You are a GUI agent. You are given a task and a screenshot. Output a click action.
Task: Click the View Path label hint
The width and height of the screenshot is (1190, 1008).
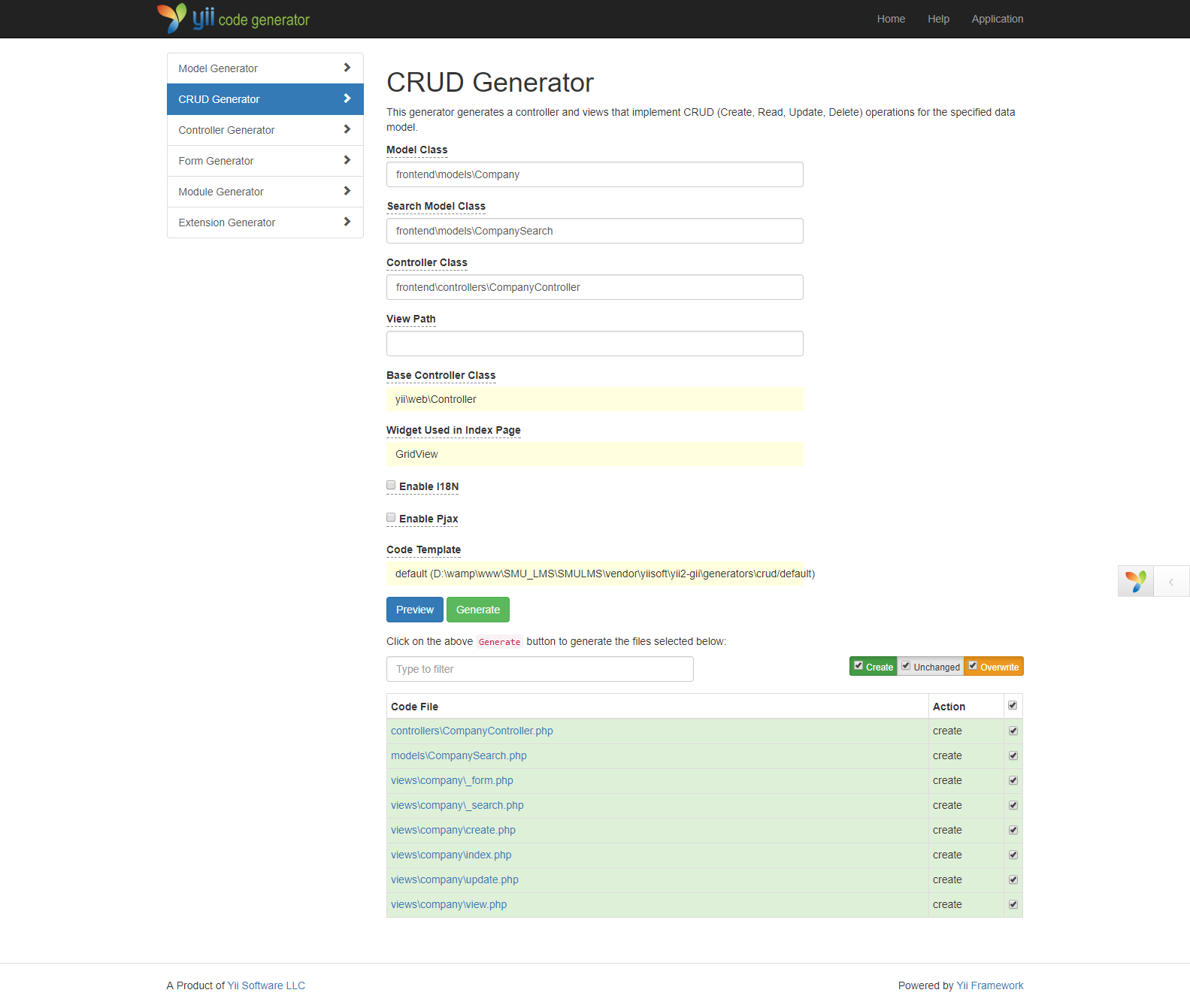(x=411, y=319)
